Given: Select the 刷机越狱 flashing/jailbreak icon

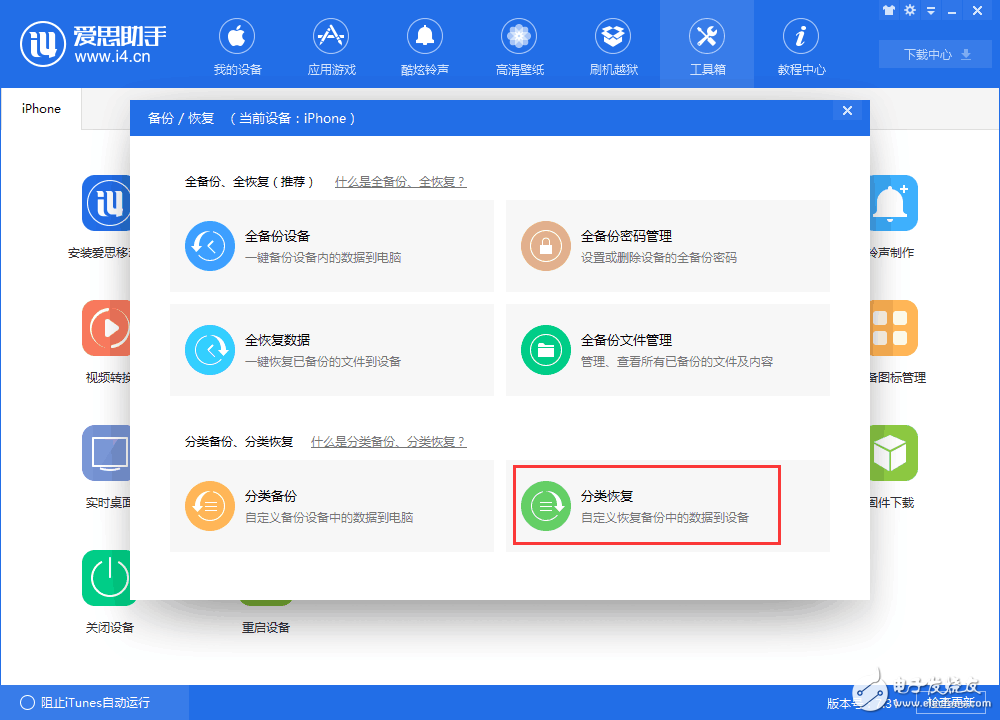Looking at the screenshot, I should click(x=613, y=45).
